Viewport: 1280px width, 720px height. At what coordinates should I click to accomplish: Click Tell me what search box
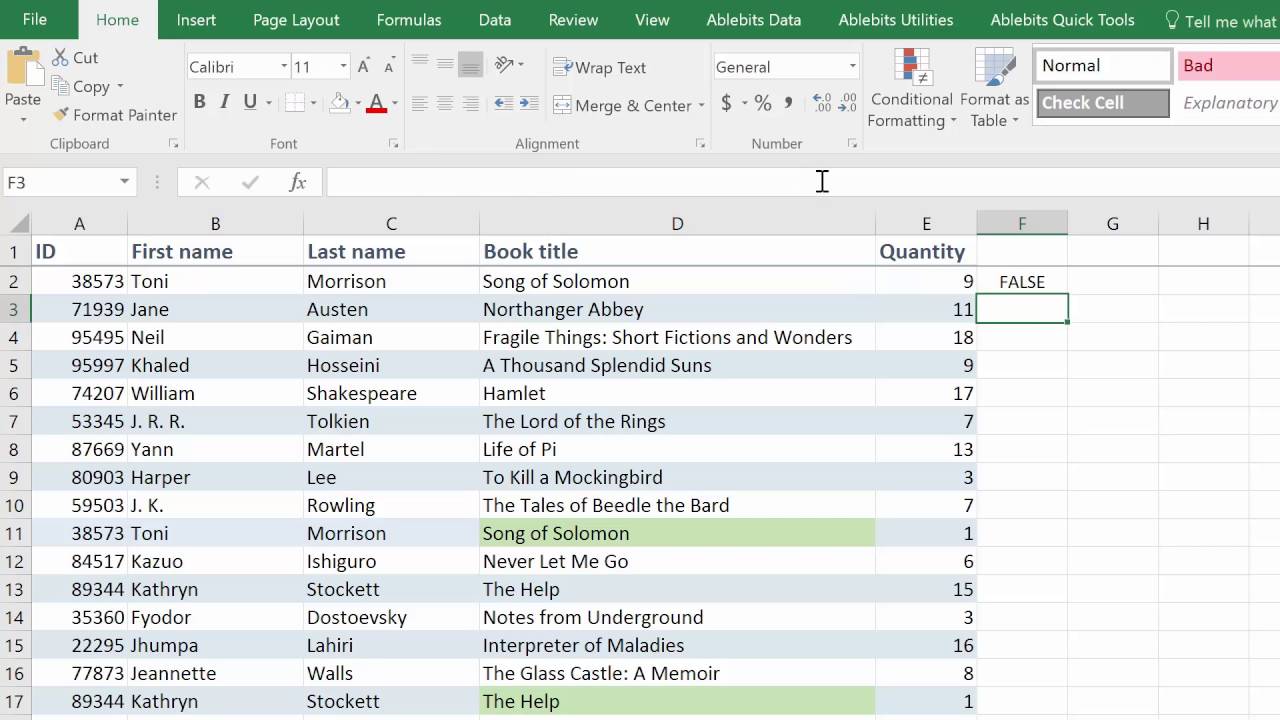point(1221,21)
